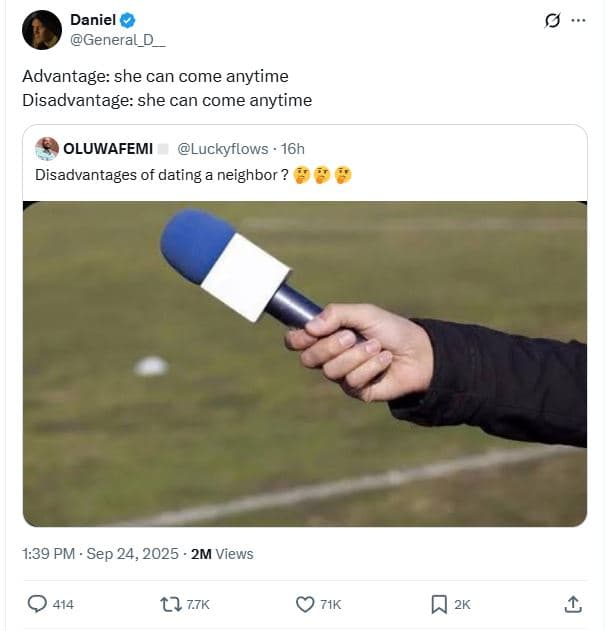605x631 pixels.
Task: Like the post with heart icon
Action: (x=306, y=604)
